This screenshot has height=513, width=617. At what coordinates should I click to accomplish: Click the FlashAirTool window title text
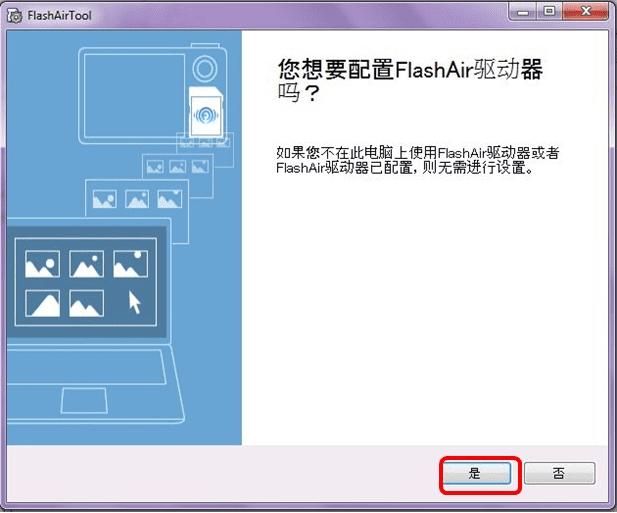pyautogui.click(x=59, y=16)
